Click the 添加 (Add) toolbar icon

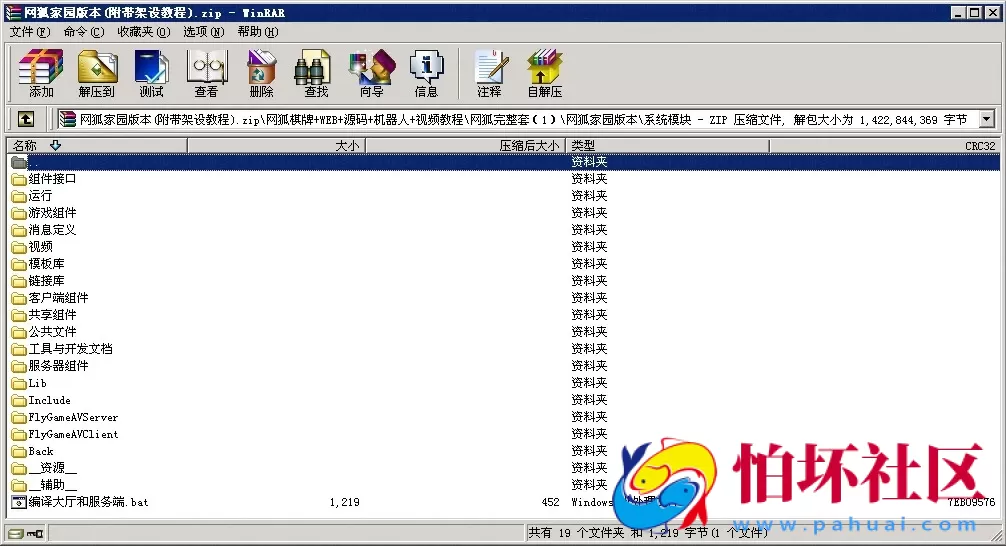point(41,73)
